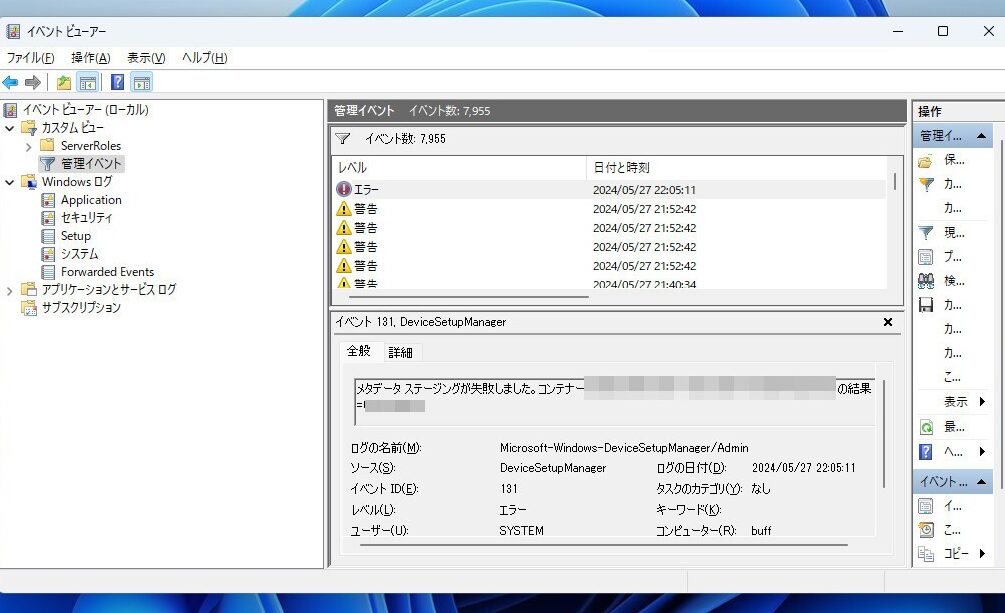Click the filter funnel icon above event list
Viewport: 1005px width, 613px height.
click(343, 139)
